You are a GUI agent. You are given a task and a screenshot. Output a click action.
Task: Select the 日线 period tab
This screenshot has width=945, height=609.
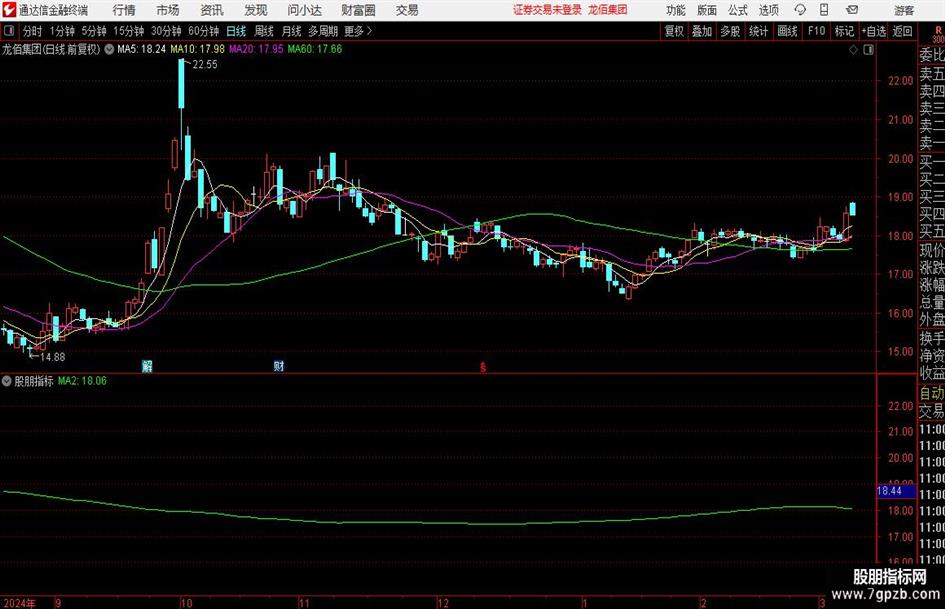[236, 31]
